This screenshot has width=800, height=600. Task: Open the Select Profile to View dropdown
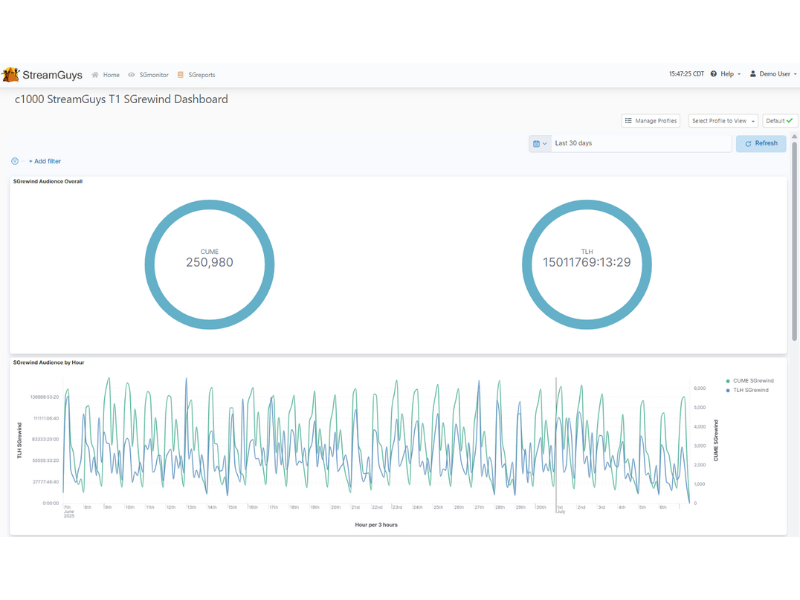coord(723,121)
